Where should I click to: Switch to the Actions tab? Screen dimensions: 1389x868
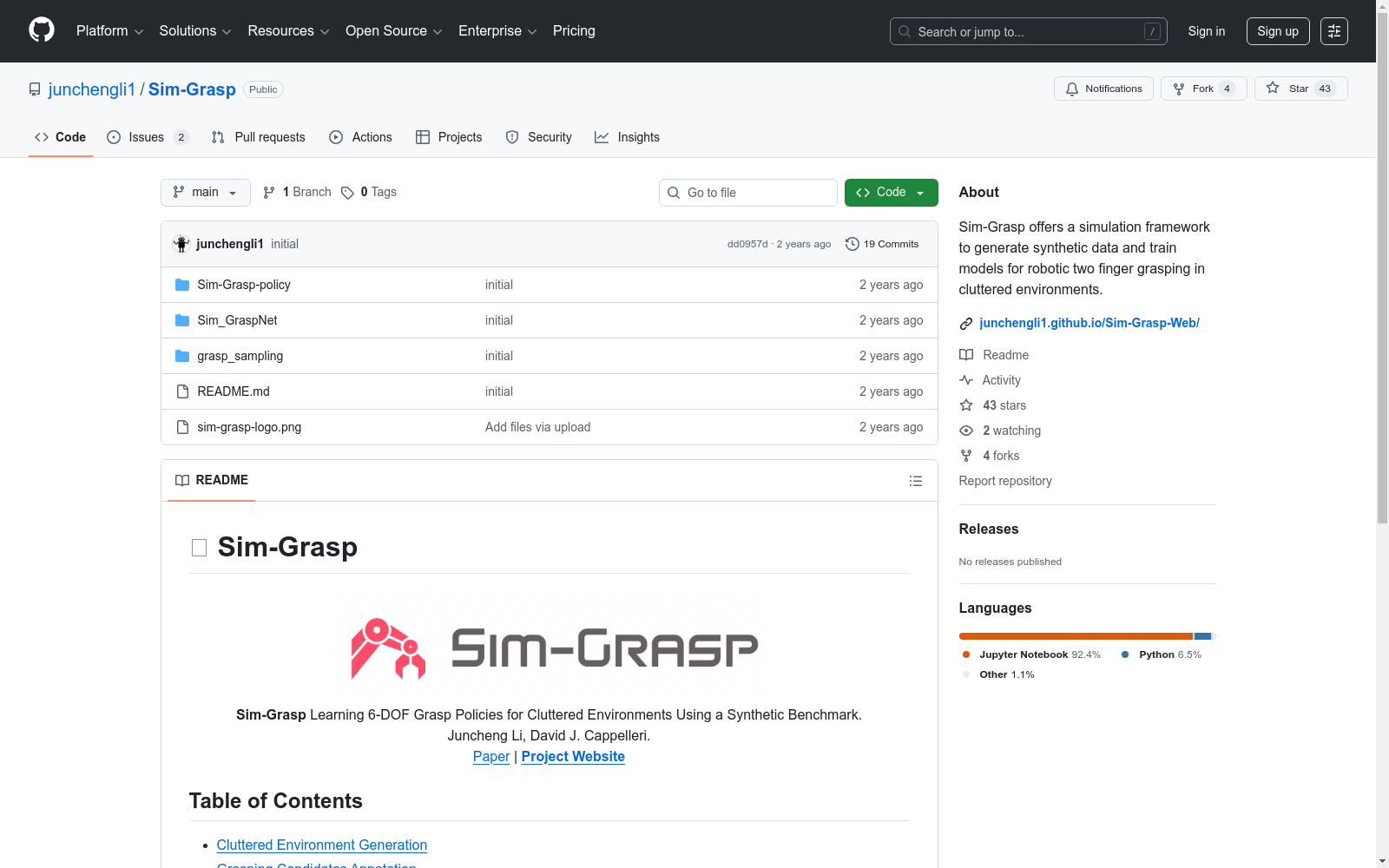(360, 137)
